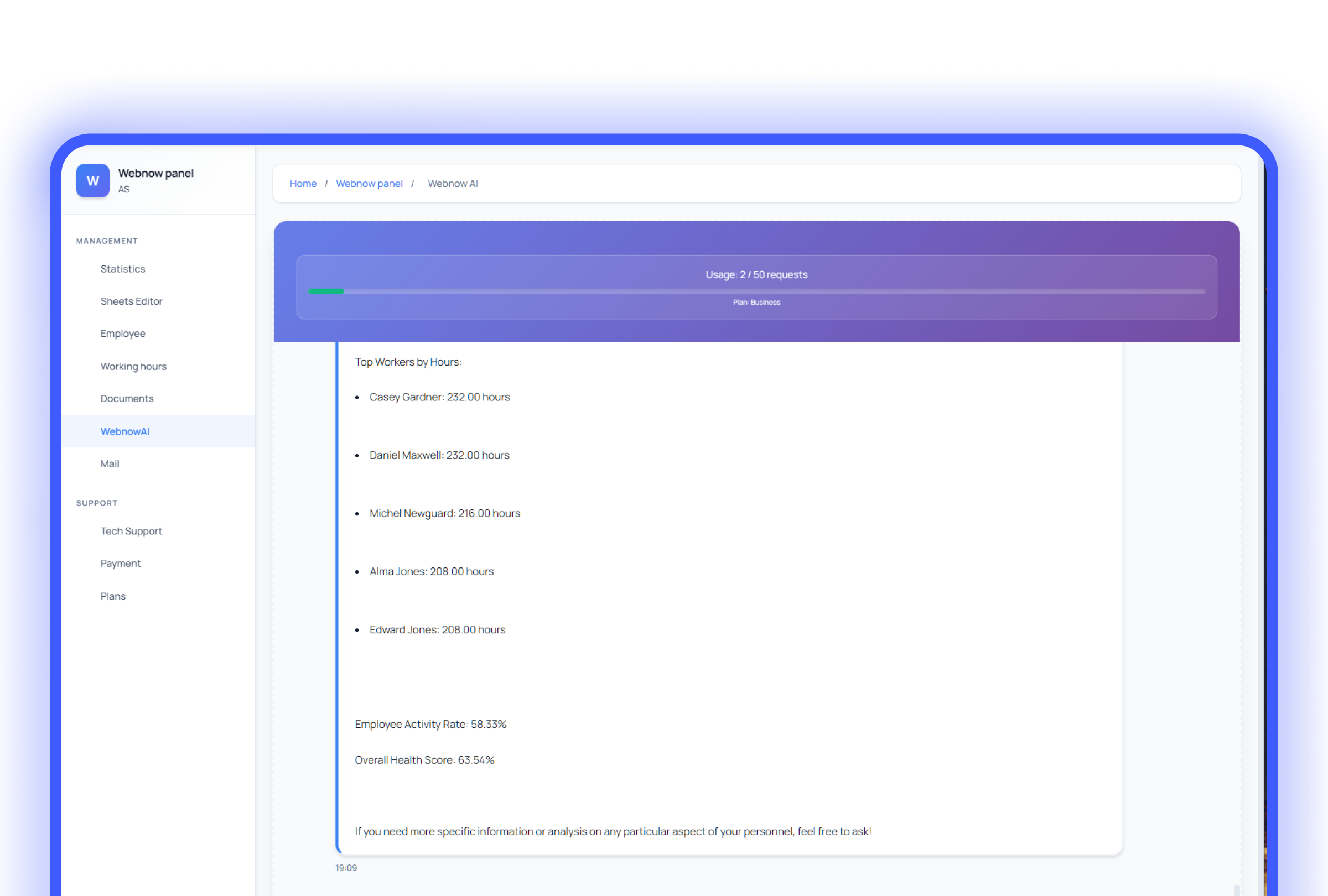
Task: Open Sheets Editor in the sidebar
Action: pos(132,301)
